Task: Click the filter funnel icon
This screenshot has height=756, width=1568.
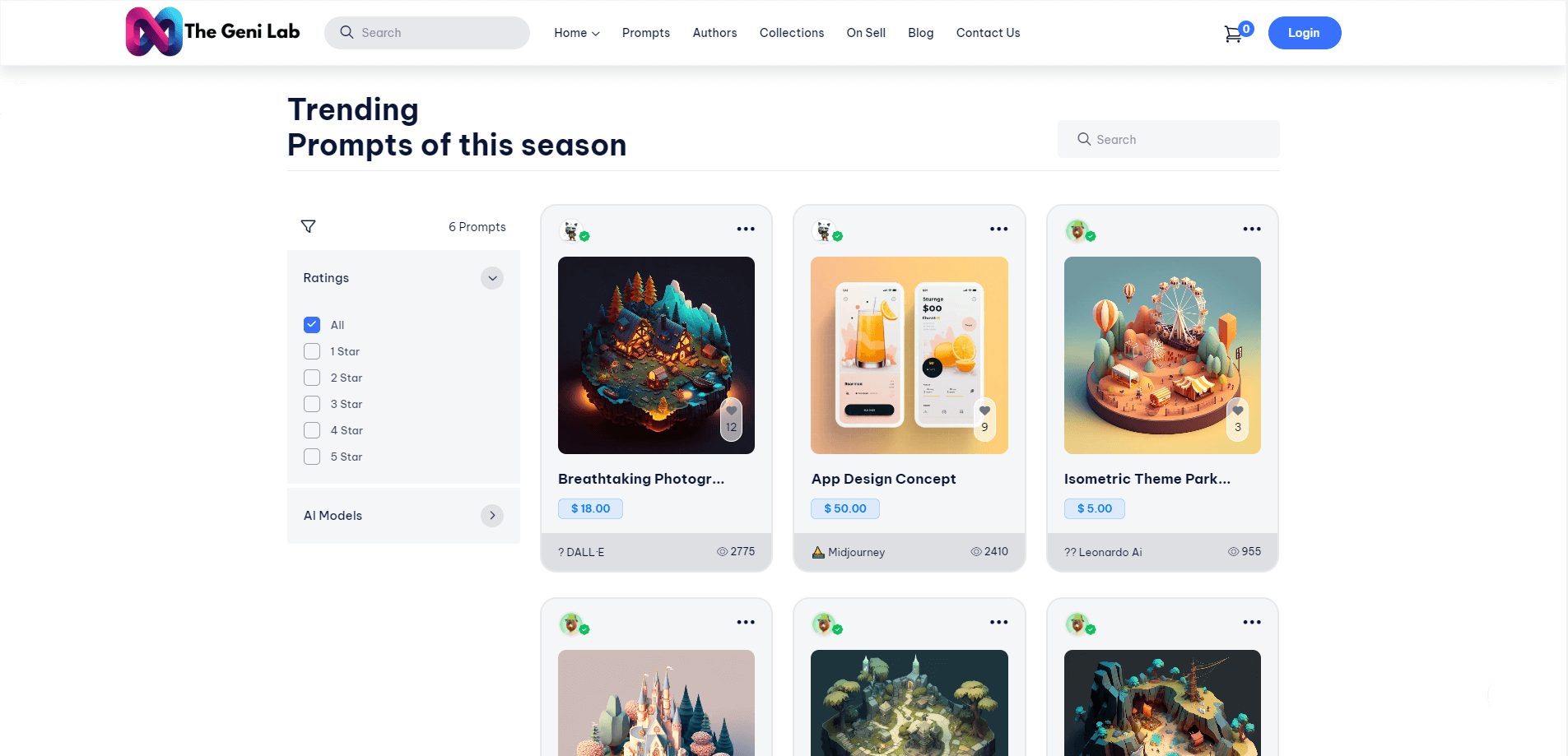Action: pyautogui.click(x=309, y=226)
